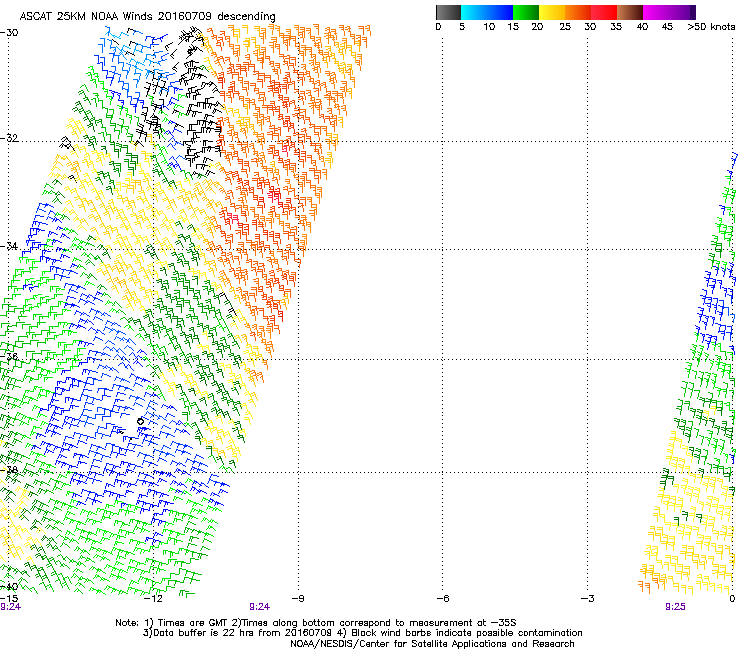Click the purple 9:25 time label
The image size is (740, 650).
click(675, 607)
